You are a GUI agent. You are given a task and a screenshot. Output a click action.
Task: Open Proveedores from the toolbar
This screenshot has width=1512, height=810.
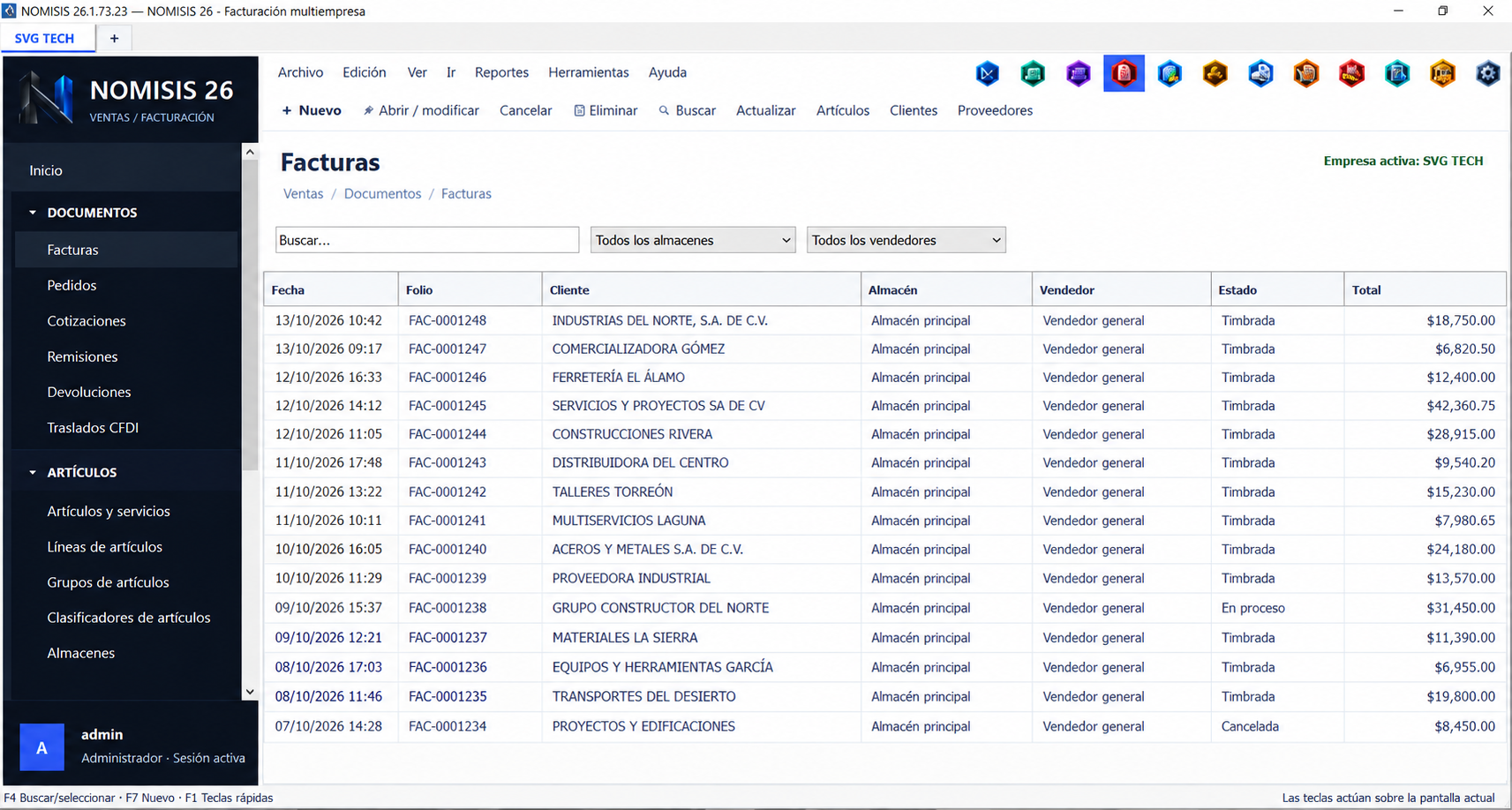tap(995, 110)
